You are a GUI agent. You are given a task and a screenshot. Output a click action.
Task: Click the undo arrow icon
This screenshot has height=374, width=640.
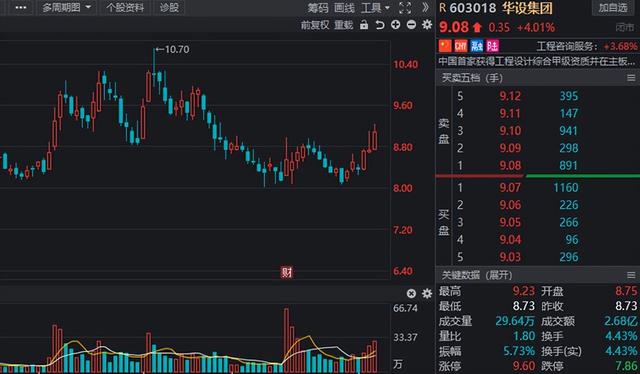point(380,25)
